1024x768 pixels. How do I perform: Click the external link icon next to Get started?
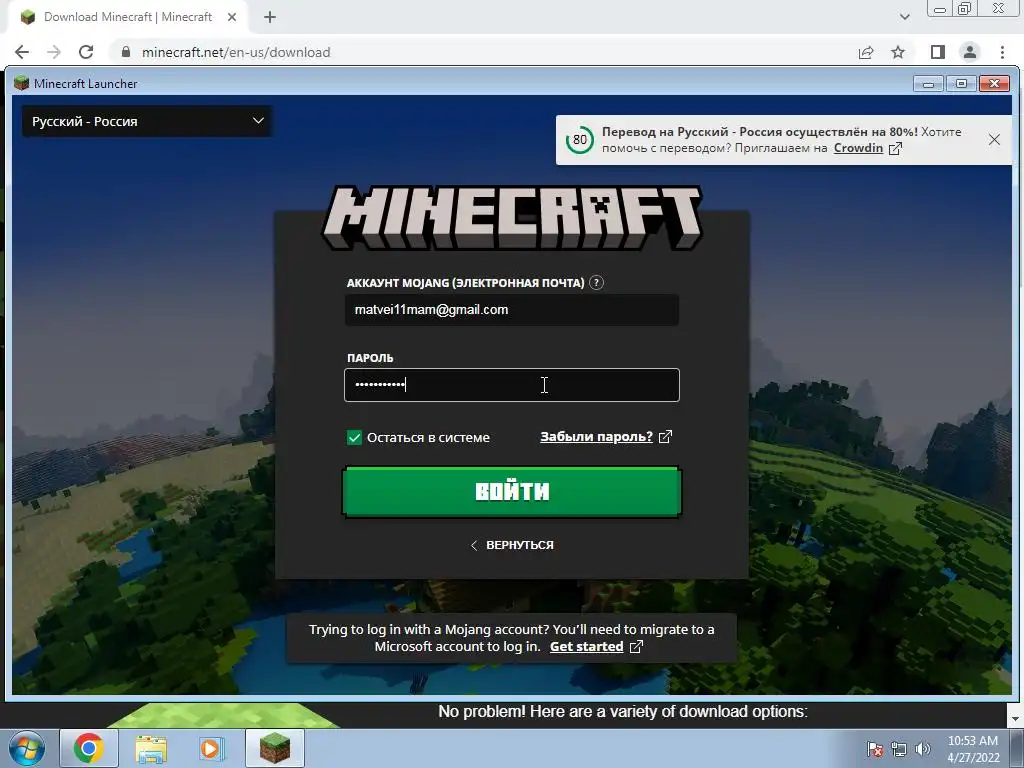636,647
